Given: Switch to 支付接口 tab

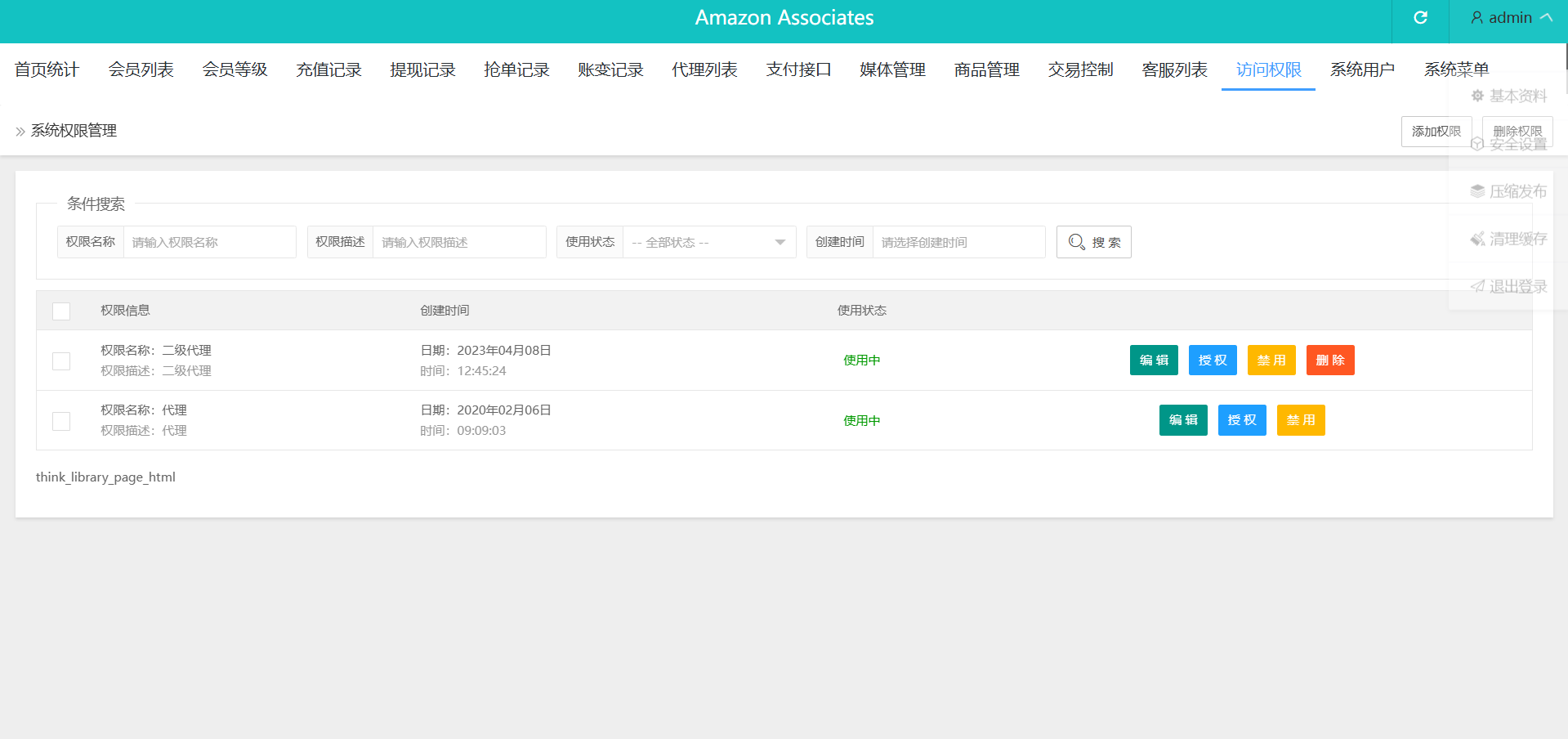Looking at the screenshot, I should click(798, 69).
